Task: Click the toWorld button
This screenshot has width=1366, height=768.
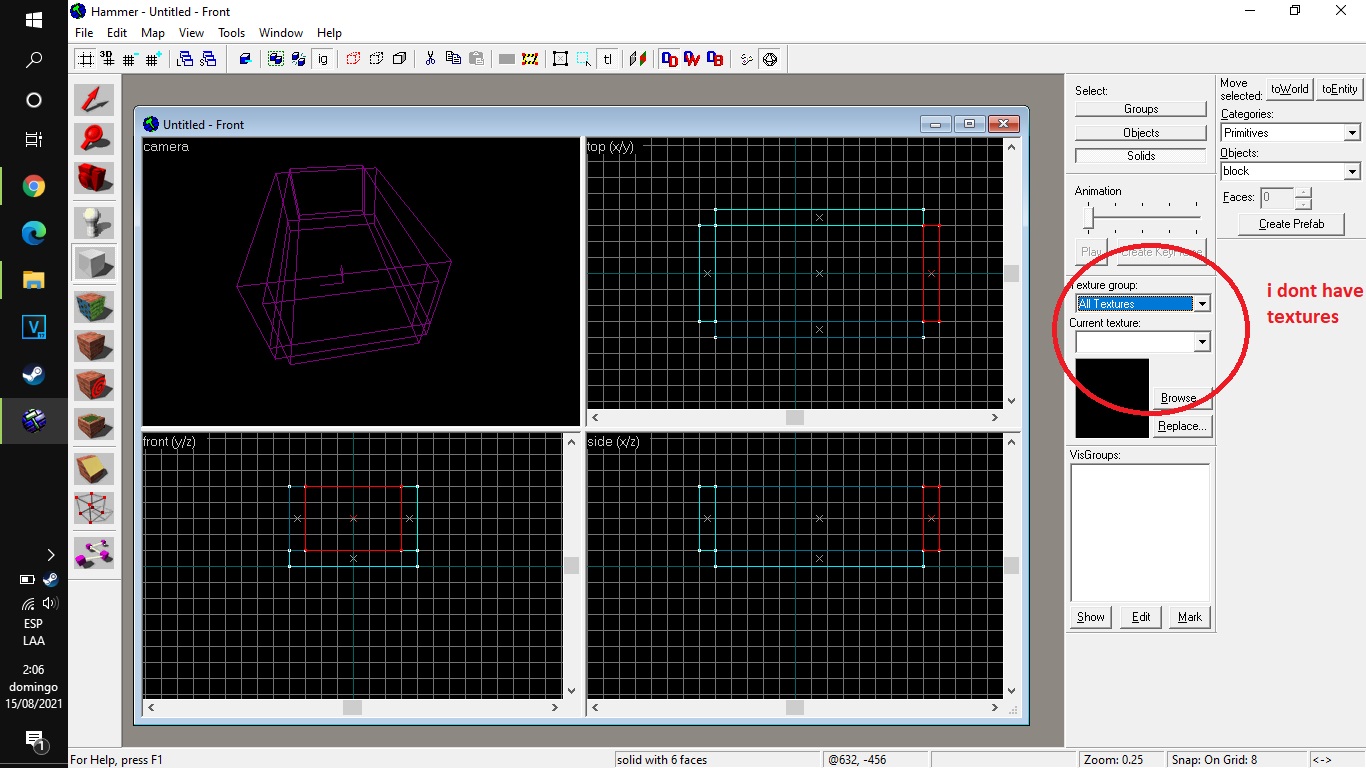Action: (1289, 89)
